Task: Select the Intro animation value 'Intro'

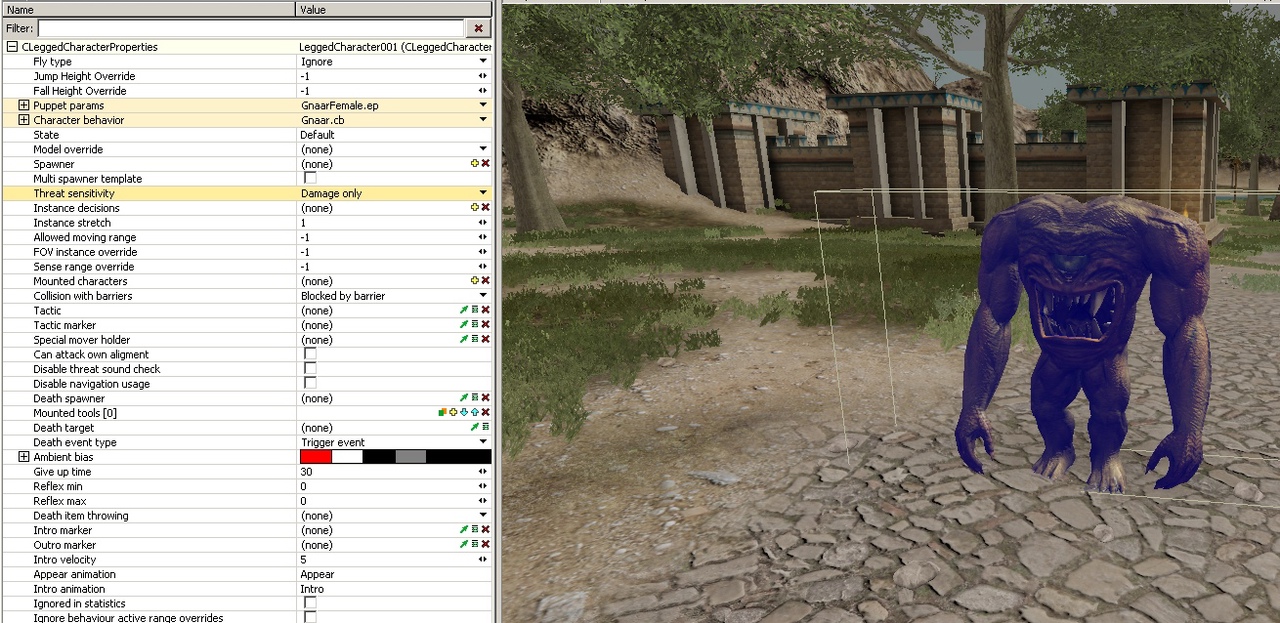Action: coord(312,589)
